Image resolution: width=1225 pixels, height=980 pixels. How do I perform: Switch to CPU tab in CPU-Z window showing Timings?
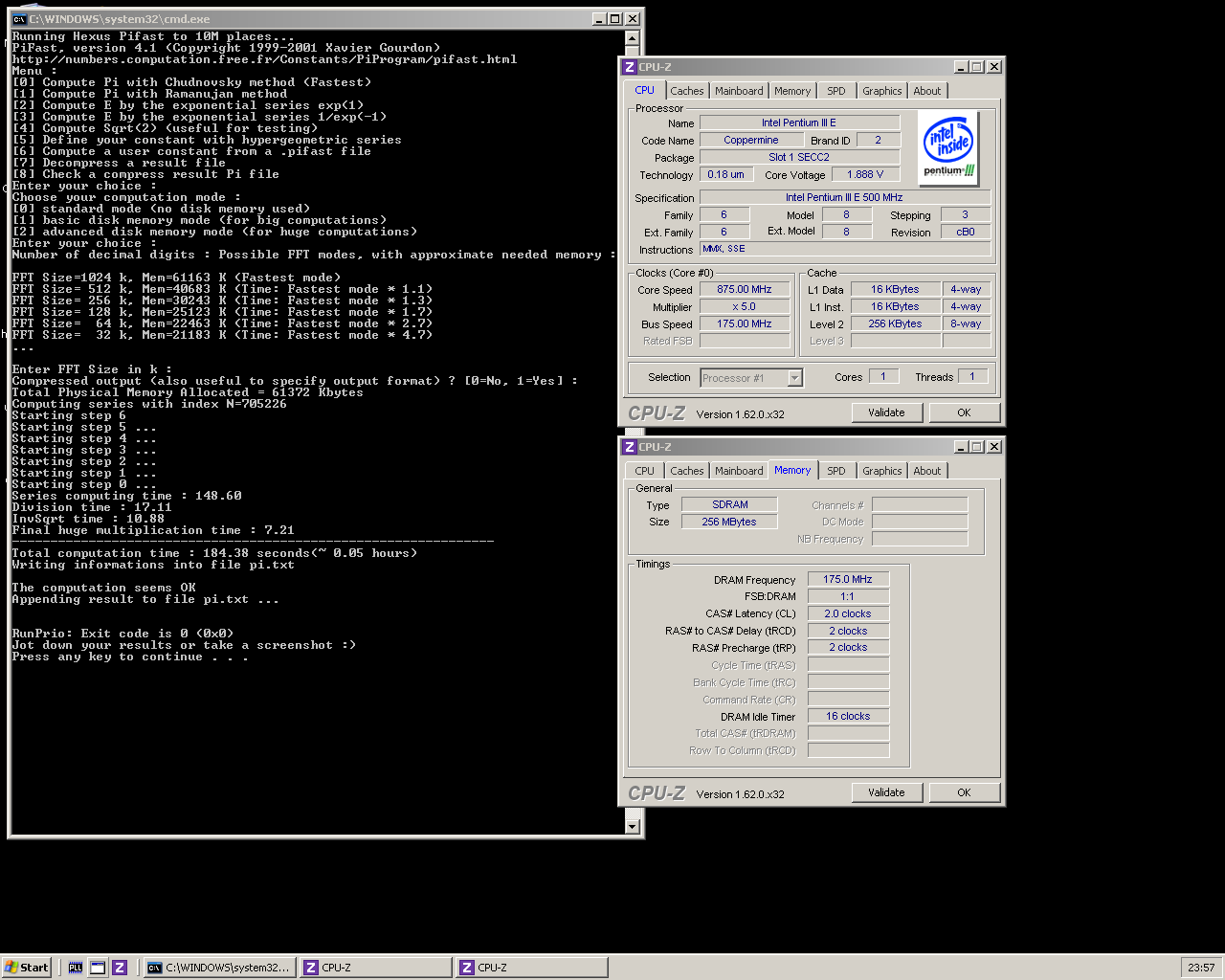click(645, 471)
